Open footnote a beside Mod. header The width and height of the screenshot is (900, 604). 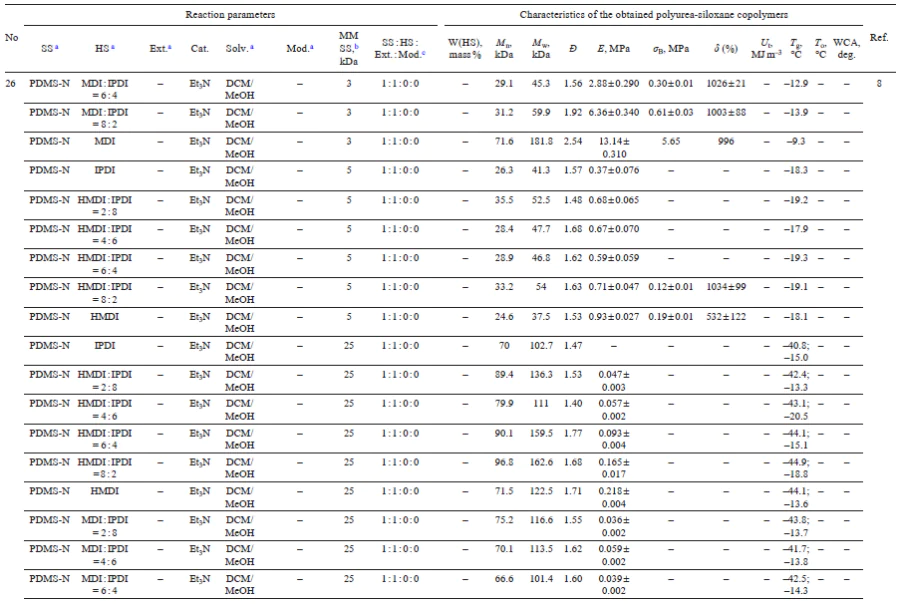coord(312,47)
